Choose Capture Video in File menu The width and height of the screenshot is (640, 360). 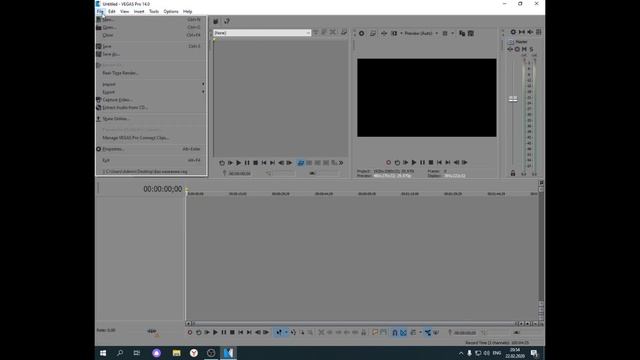pyautogui.click(x=151, y=100)
